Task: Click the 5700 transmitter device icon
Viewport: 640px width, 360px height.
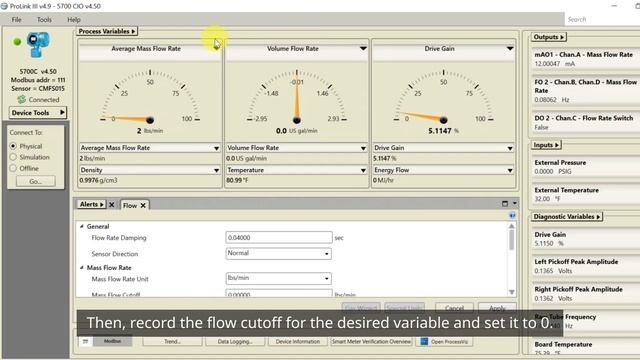Action: [38, 44]
